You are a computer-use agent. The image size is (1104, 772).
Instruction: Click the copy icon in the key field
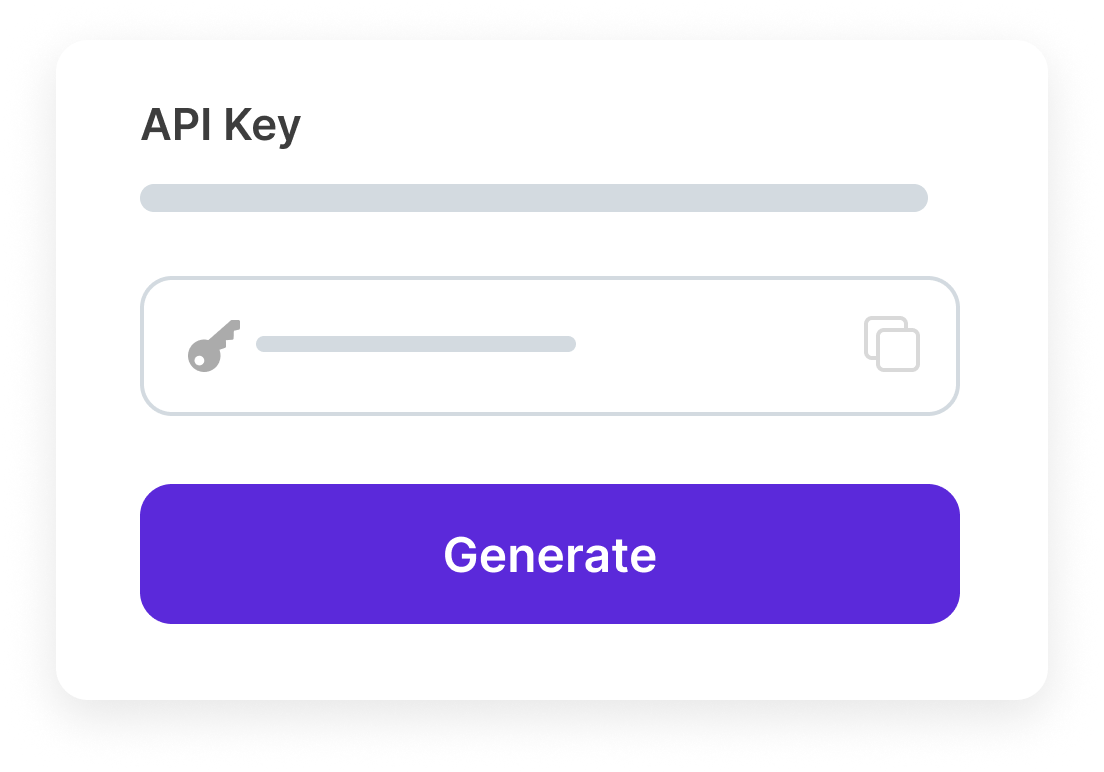[891, 344]
